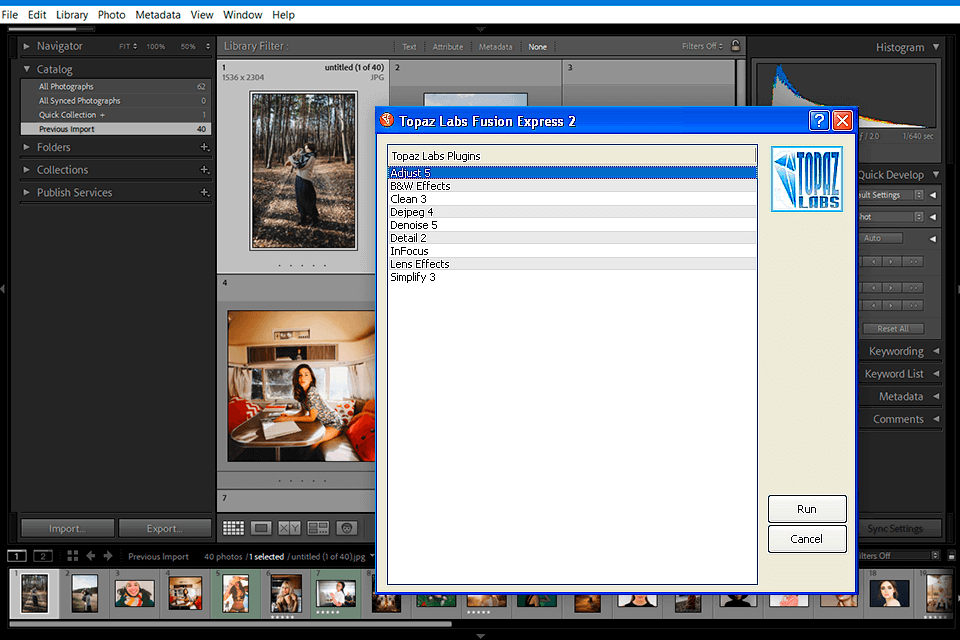Viewport: 960px width, 640px height.
Task: Click the Topaz Labs logo
Action: pyautogui.click(x=806, y=179)
